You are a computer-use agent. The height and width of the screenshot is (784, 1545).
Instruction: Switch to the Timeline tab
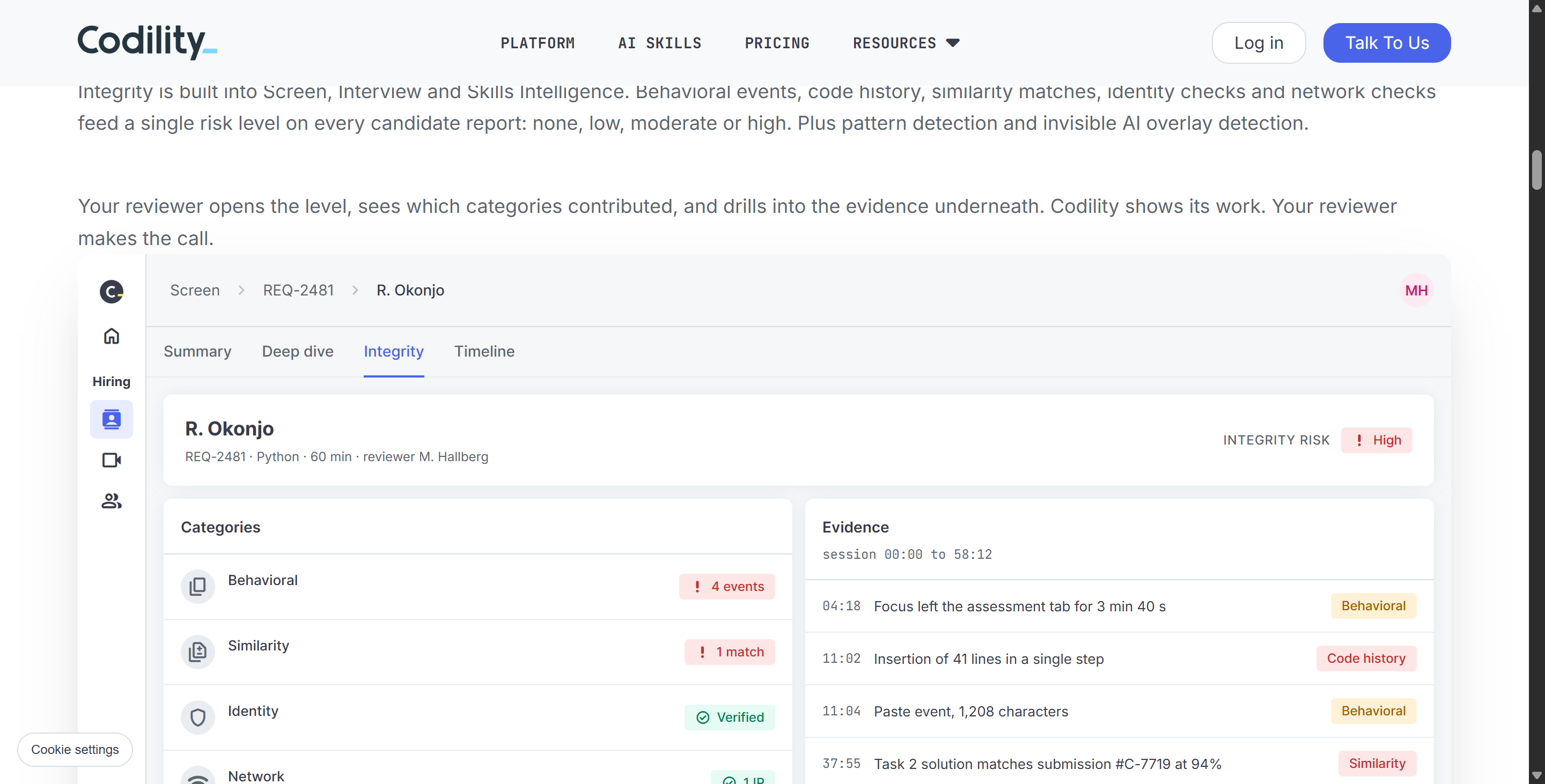(x=484, y=351)
